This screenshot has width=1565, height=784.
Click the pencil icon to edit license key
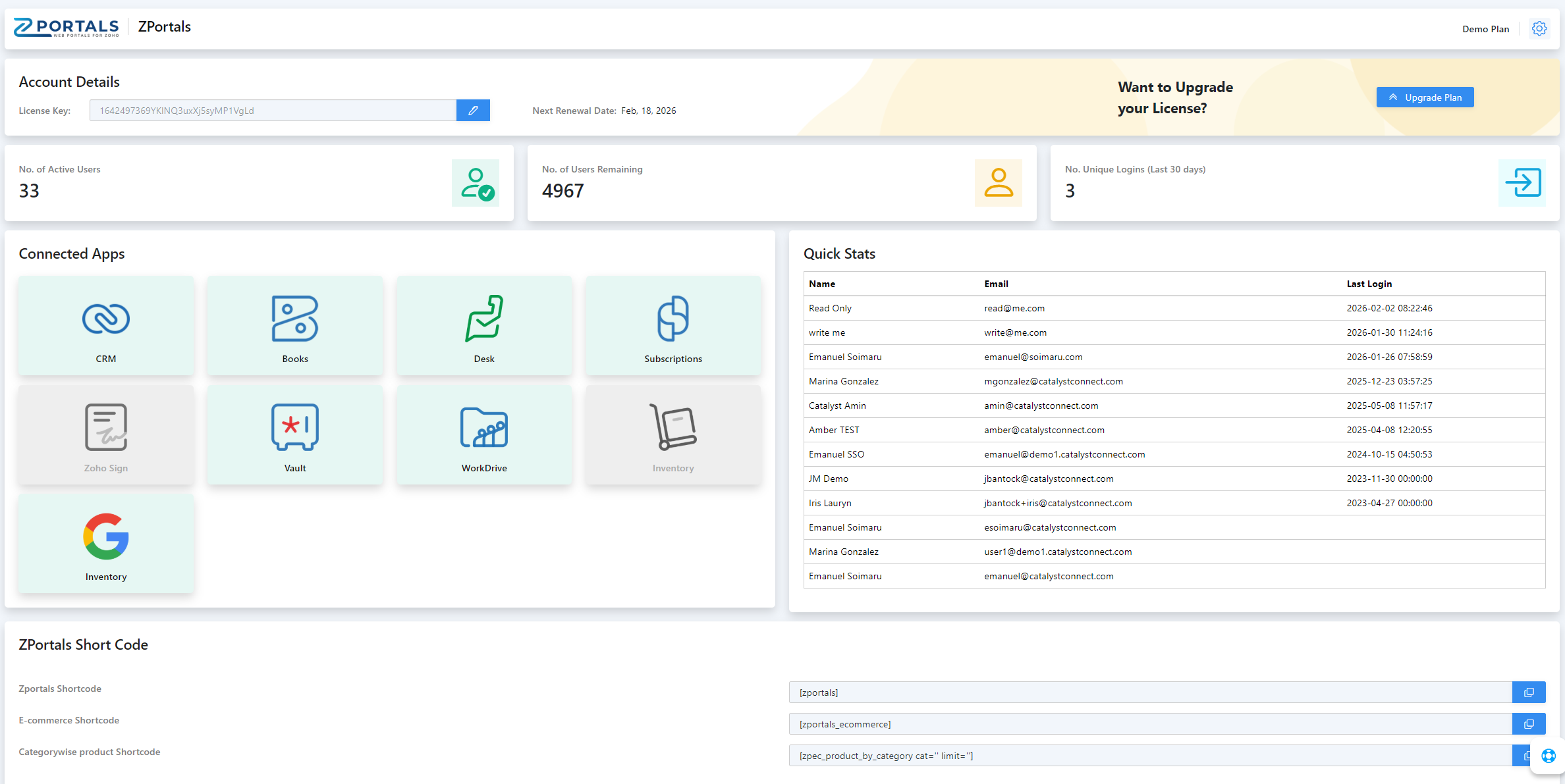(473, 110)
